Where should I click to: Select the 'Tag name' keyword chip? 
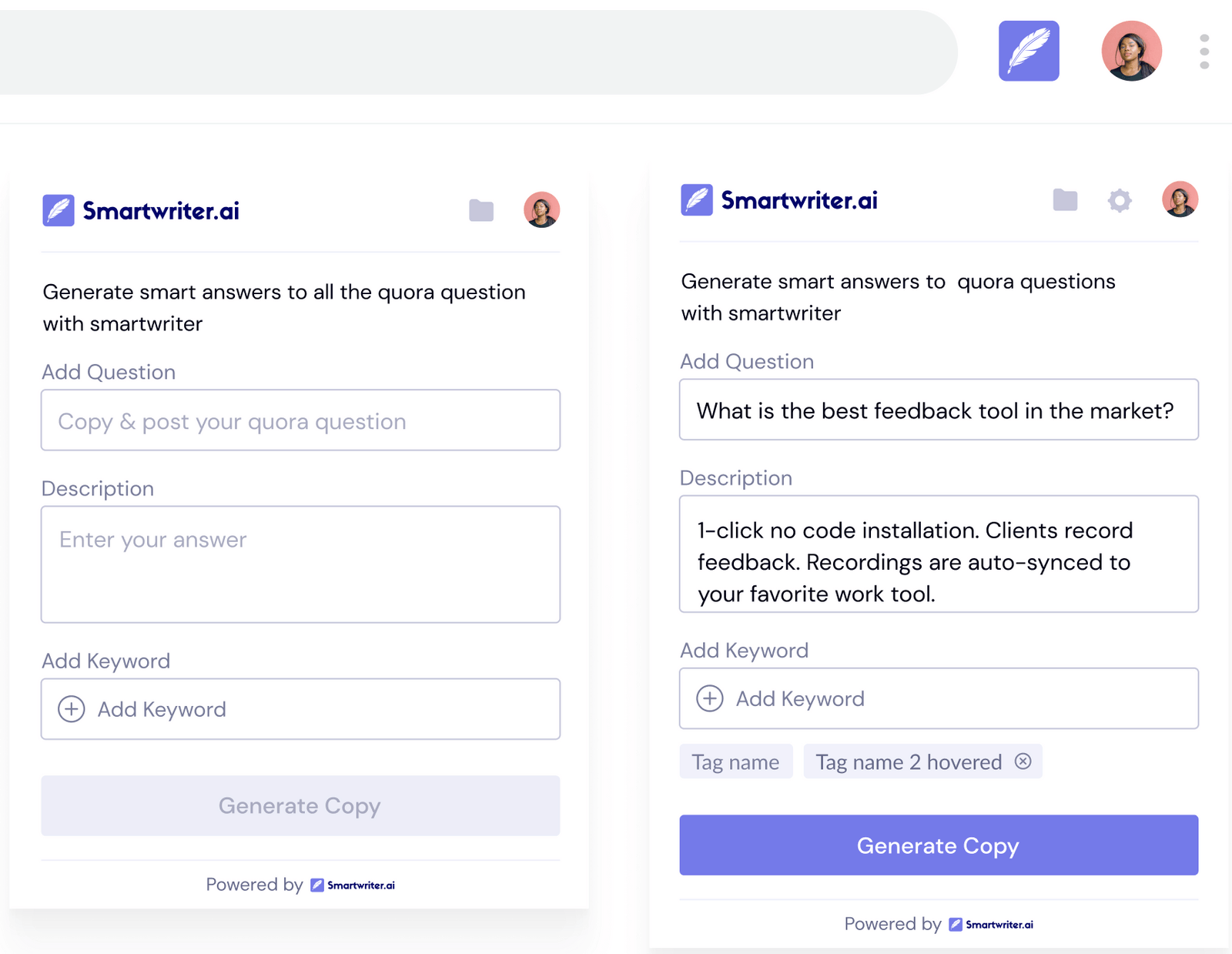(735, 762)
